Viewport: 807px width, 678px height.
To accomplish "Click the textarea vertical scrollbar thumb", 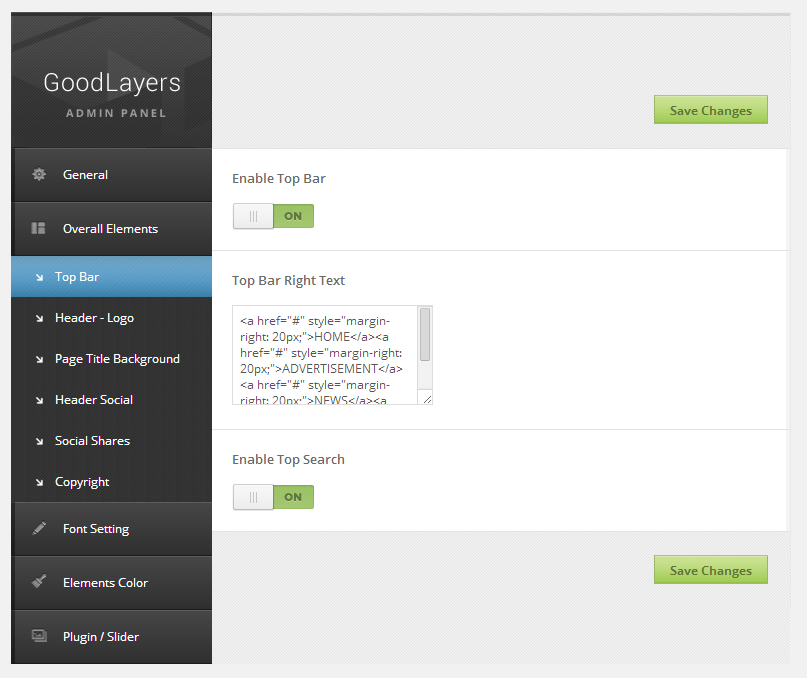I will pyautogui.click(x=425, y=335).
